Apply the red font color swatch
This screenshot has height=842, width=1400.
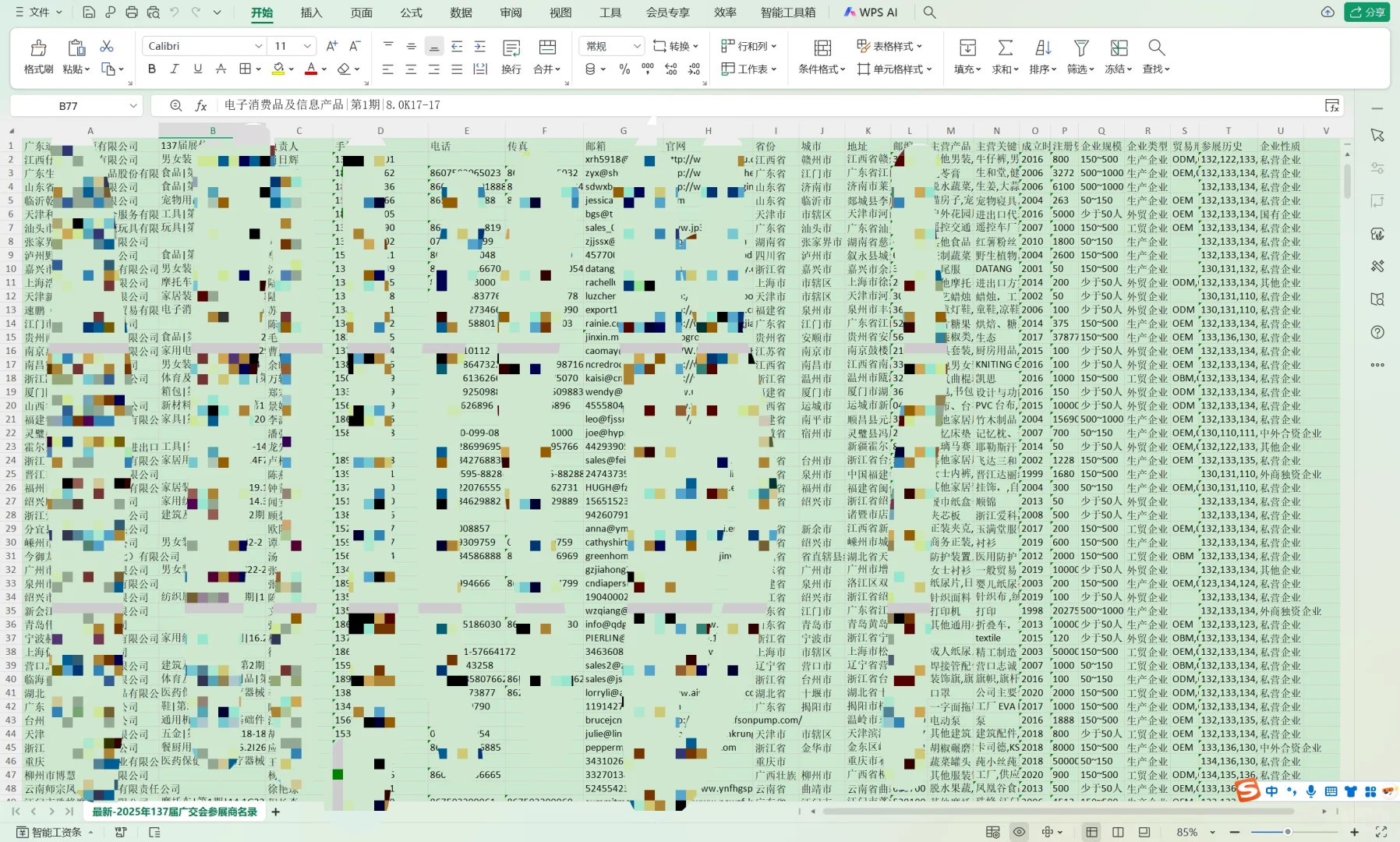pyautogui.click(x=311, y=69)
